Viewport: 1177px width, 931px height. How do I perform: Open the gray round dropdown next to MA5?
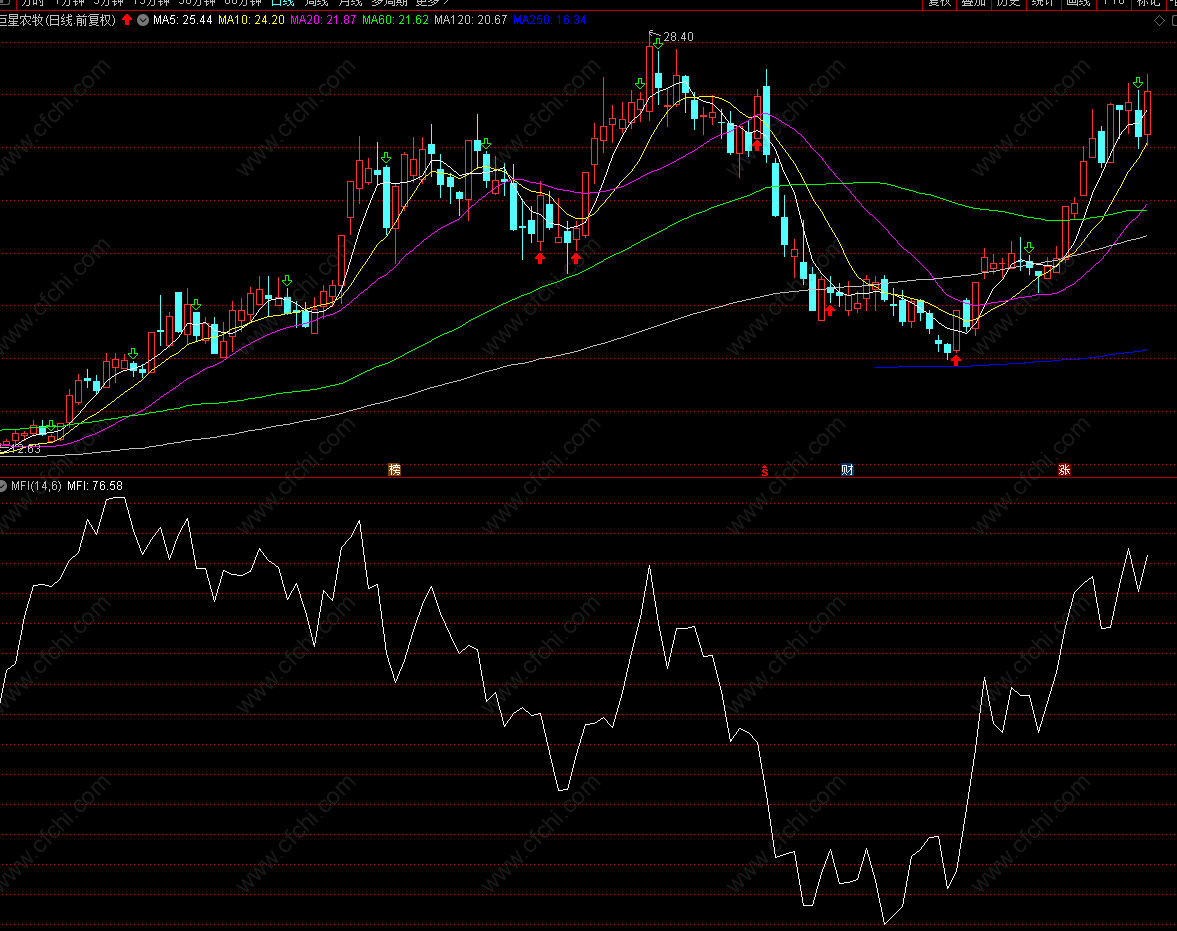(x=143, y=20)
